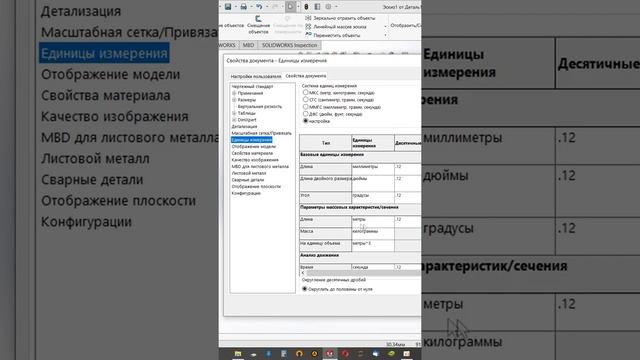Open the Переместить объекты dropdown arrow

click(x=385, y=36)
